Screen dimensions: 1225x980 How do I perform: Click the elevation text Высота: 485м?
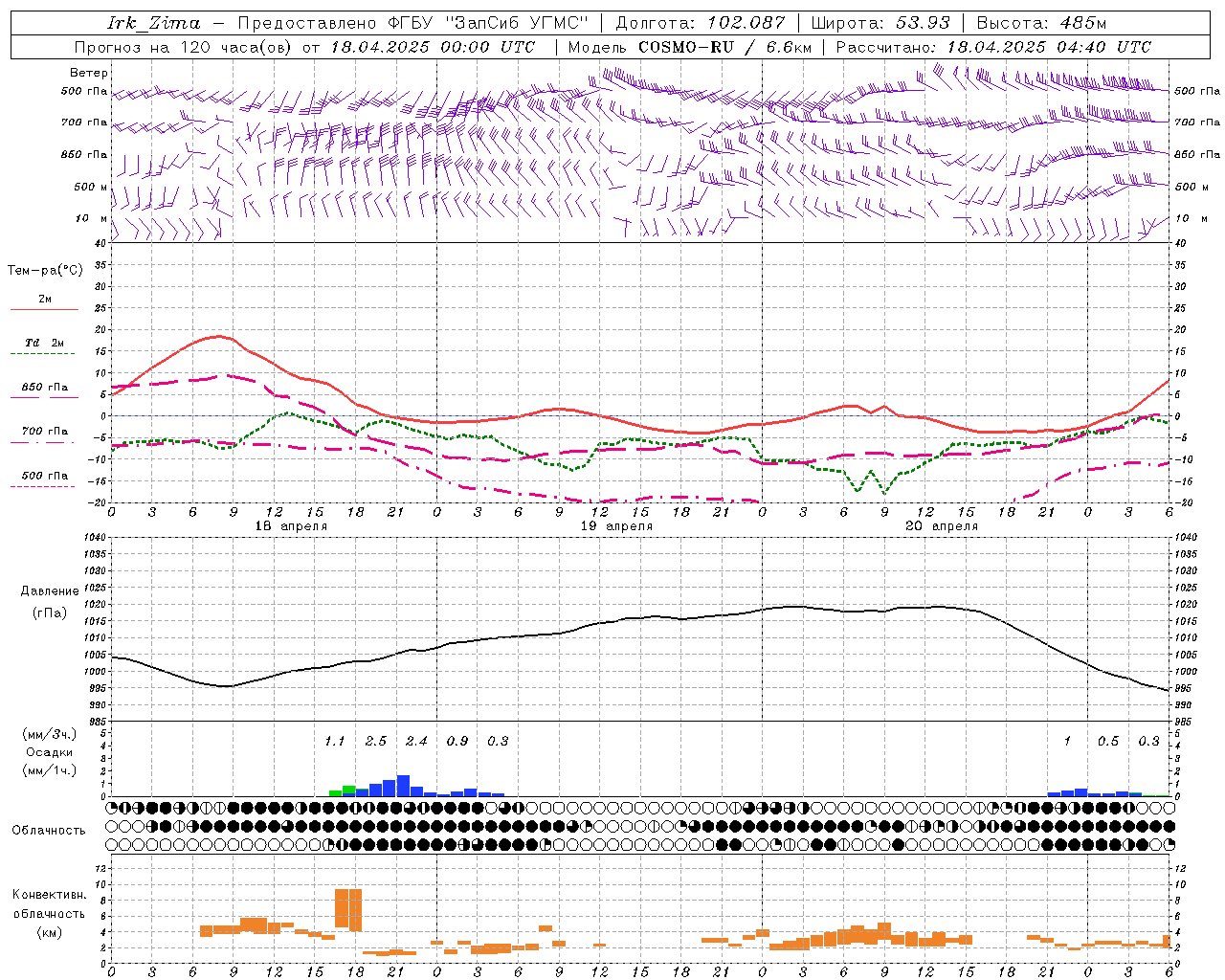coord(1041,23)
